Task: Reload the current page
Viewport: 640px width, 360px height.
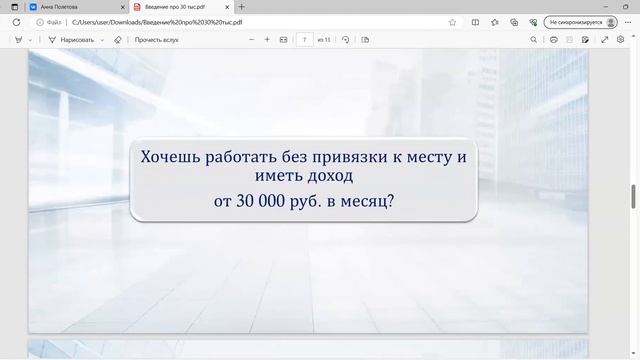Action: 16,22
